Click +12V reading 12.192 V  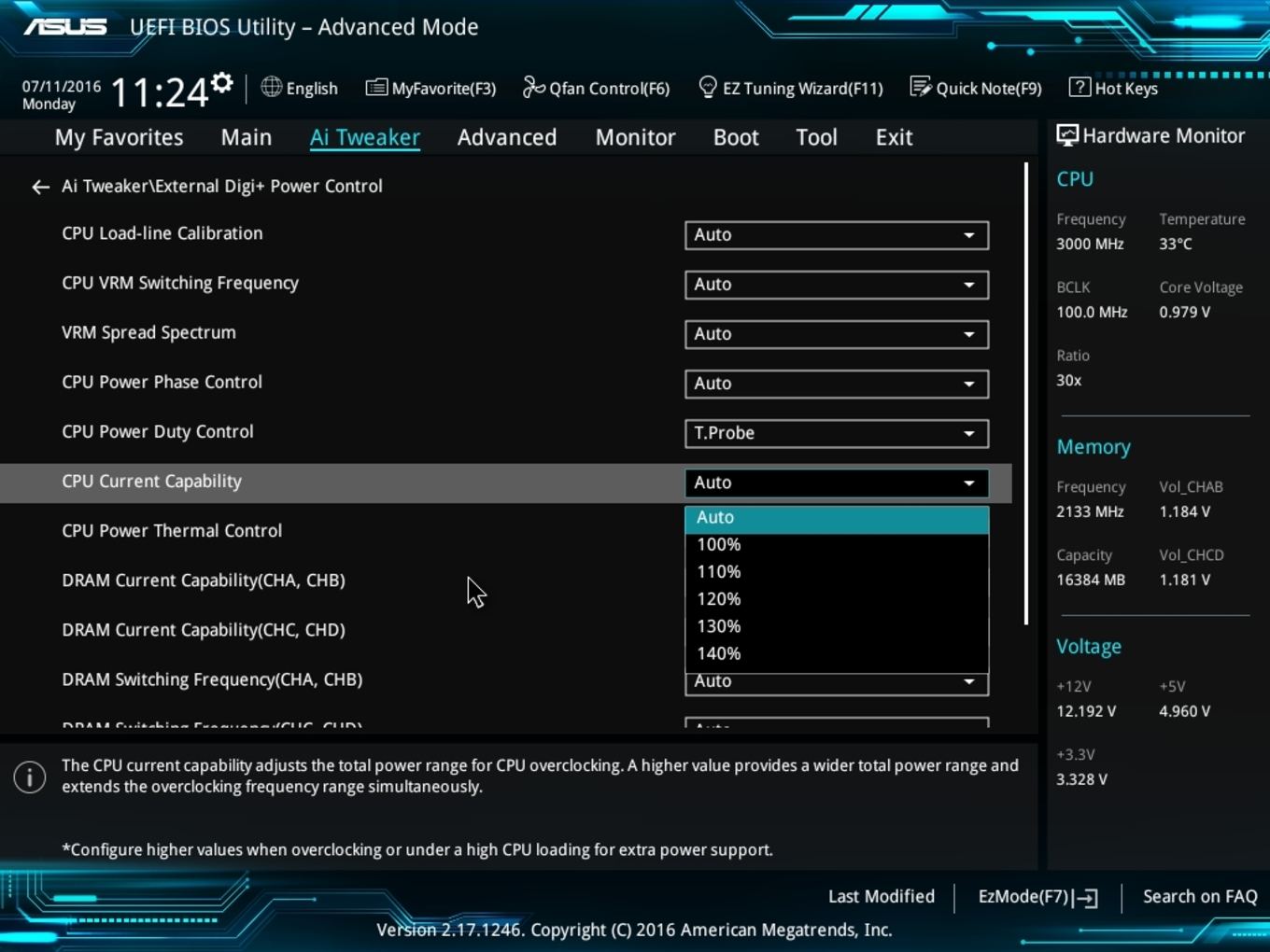[1086, 711]
